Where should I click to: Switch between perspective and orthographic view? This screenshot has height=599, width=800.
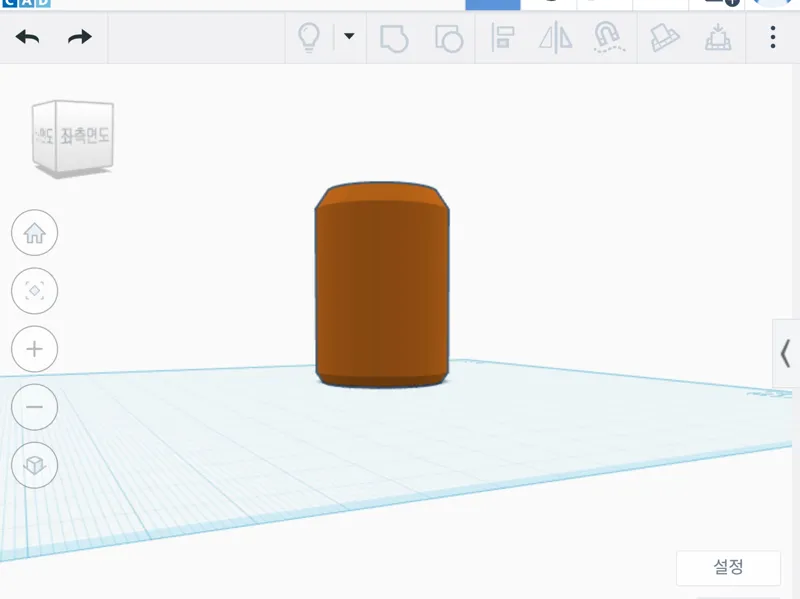(35, 465)
